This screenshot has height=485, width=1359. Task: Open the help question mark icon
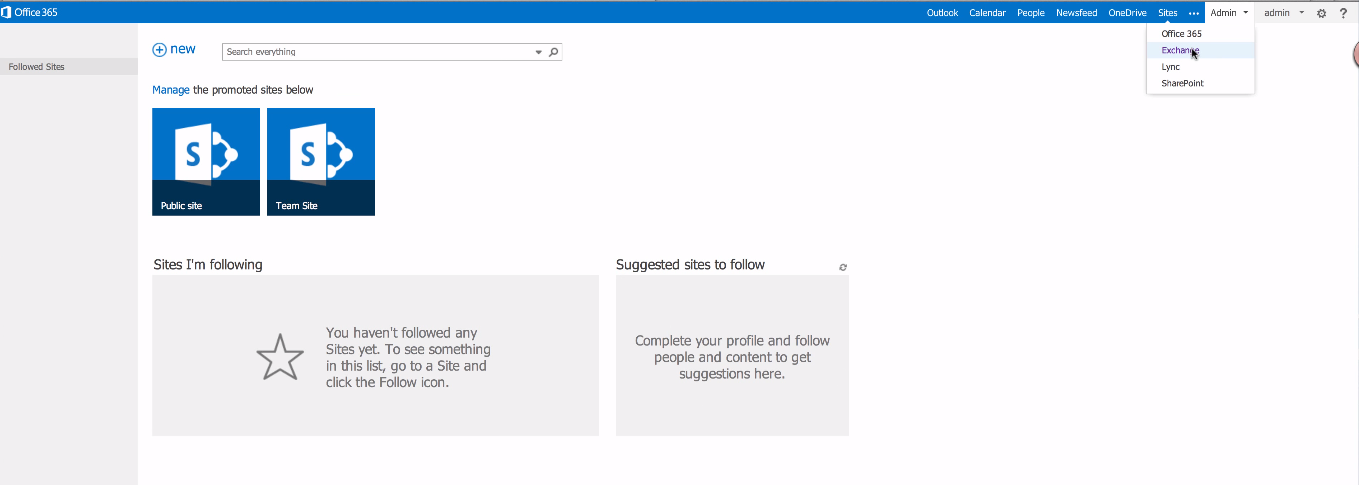point(1343,13)
